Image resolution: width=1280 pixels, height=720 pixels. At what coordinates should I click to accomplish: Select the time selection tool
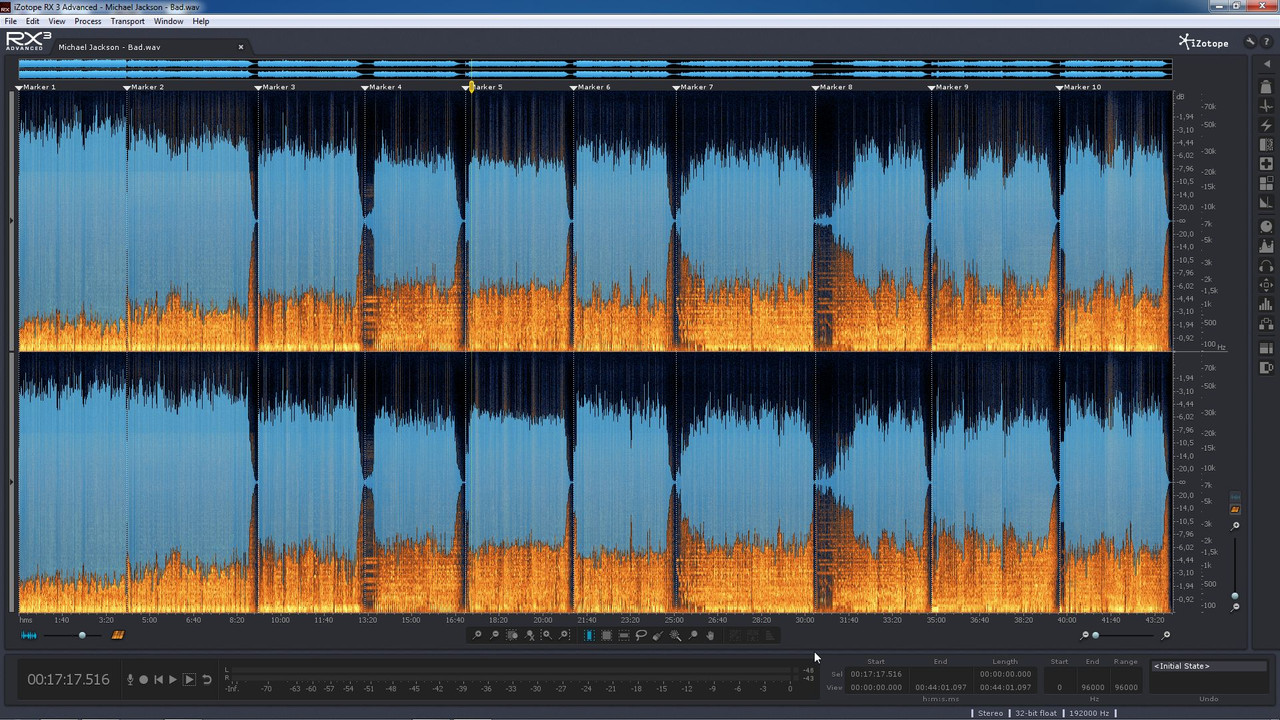click(589, 635)
